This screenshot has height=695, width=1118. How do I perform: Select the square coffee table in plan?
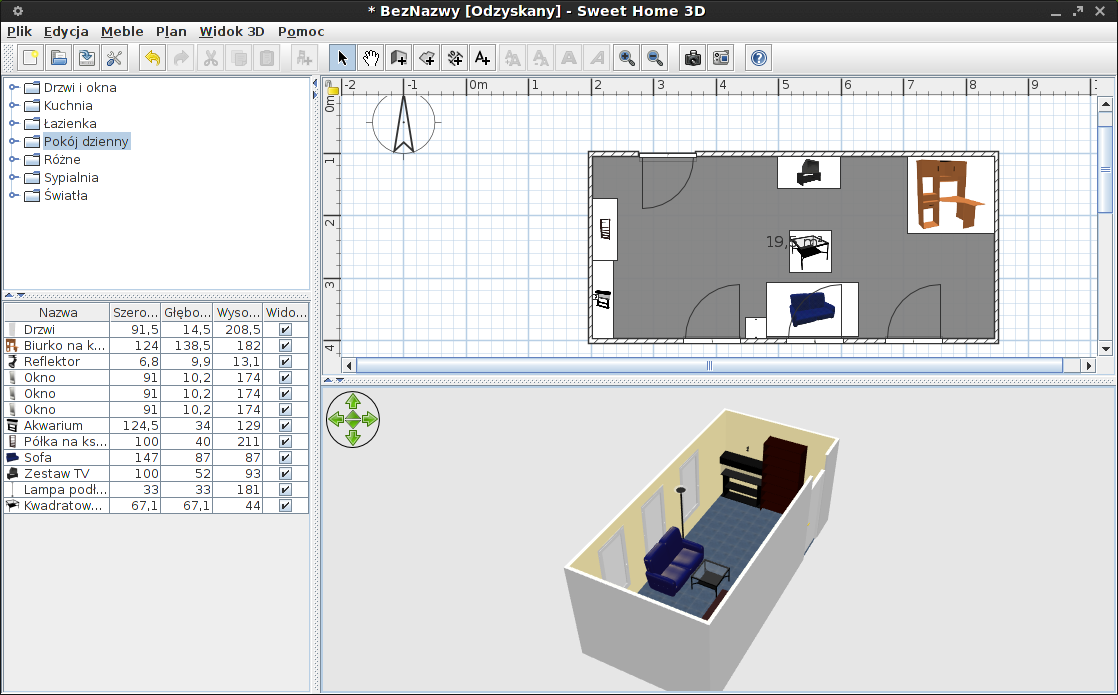click(x=811, y=252)
